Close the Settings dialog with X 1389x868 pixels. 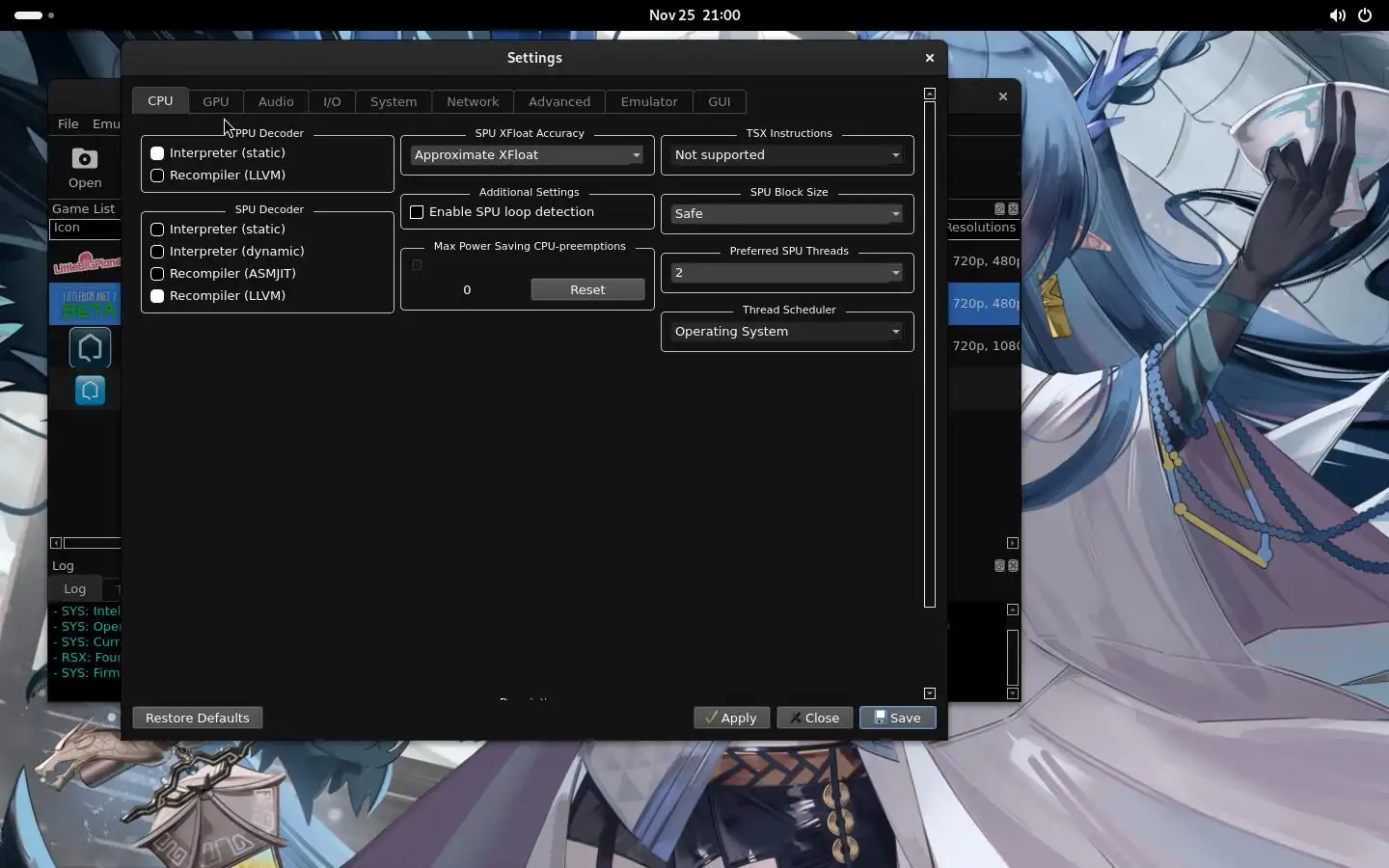pyautogui.click(x=930, y=58)
